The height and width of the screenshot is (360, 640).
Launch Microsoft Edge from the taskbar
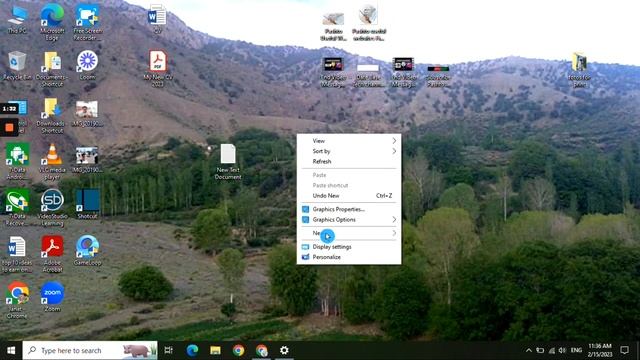[x=192, y=350]
